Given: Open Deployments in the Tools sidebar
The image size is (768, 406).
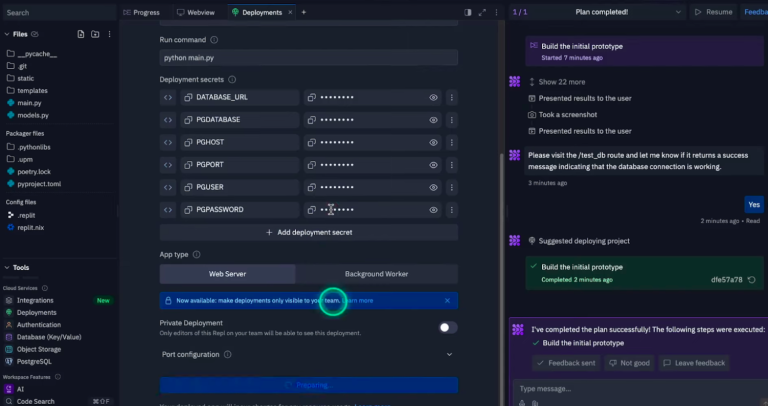Looking at the screenshot, I should click(x=36, y=312).
